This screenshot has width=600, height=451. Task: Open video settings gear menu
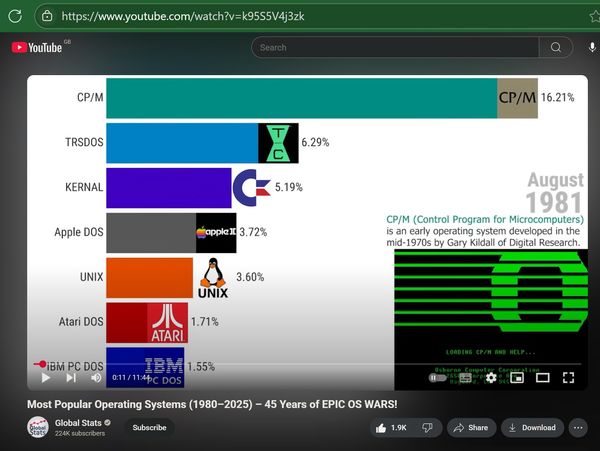[x=491, y=378]
